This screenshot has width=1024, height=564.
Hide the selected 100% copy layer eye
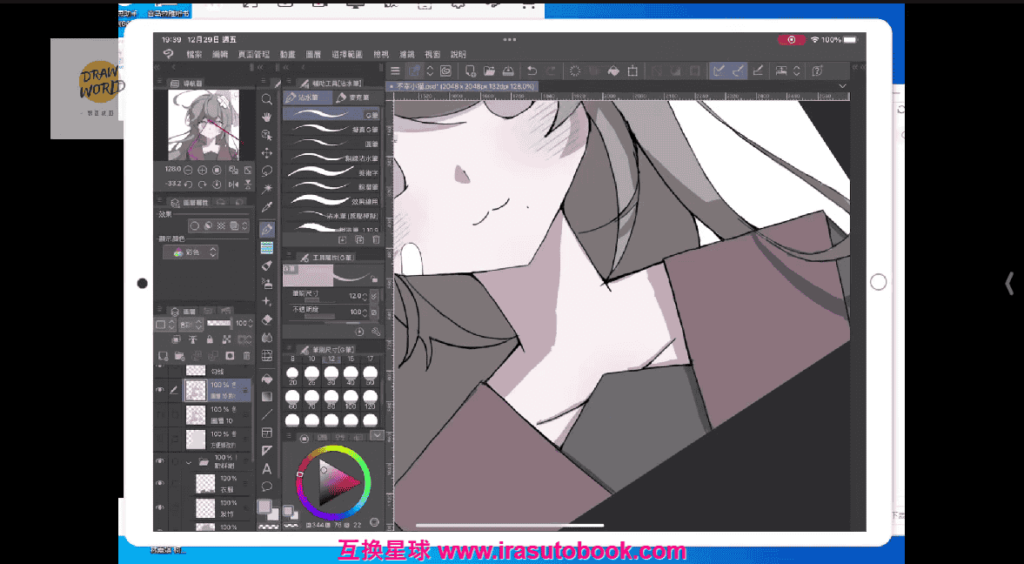[x=159, y=390]
